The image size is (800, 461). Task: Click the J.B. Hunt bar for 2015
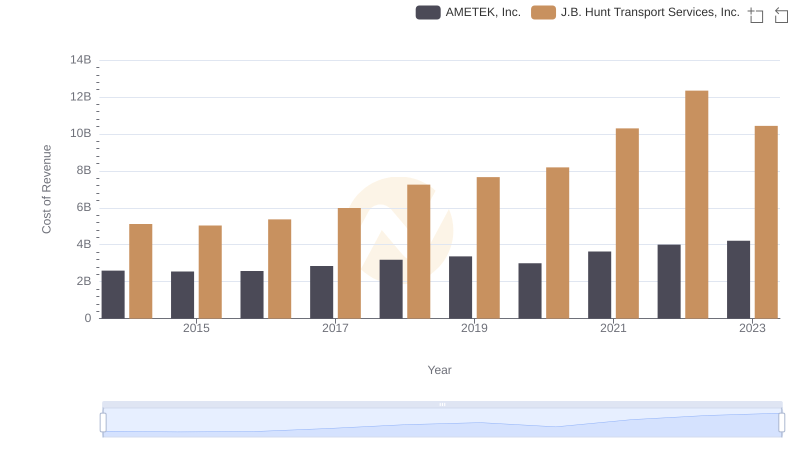(210, 272)
